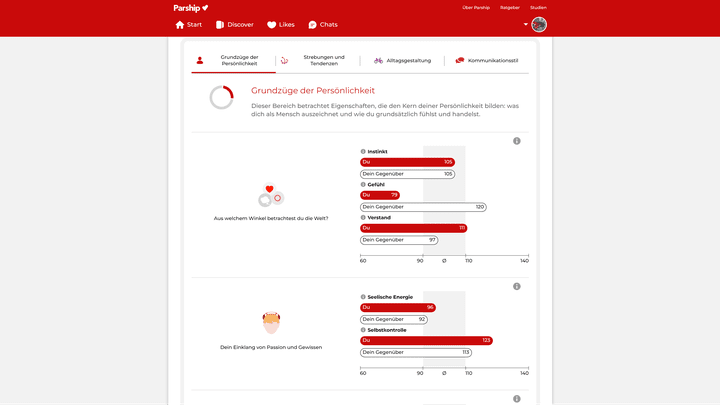
Task: Click the info icon beside Instinkt
Action: coord(363,152)
